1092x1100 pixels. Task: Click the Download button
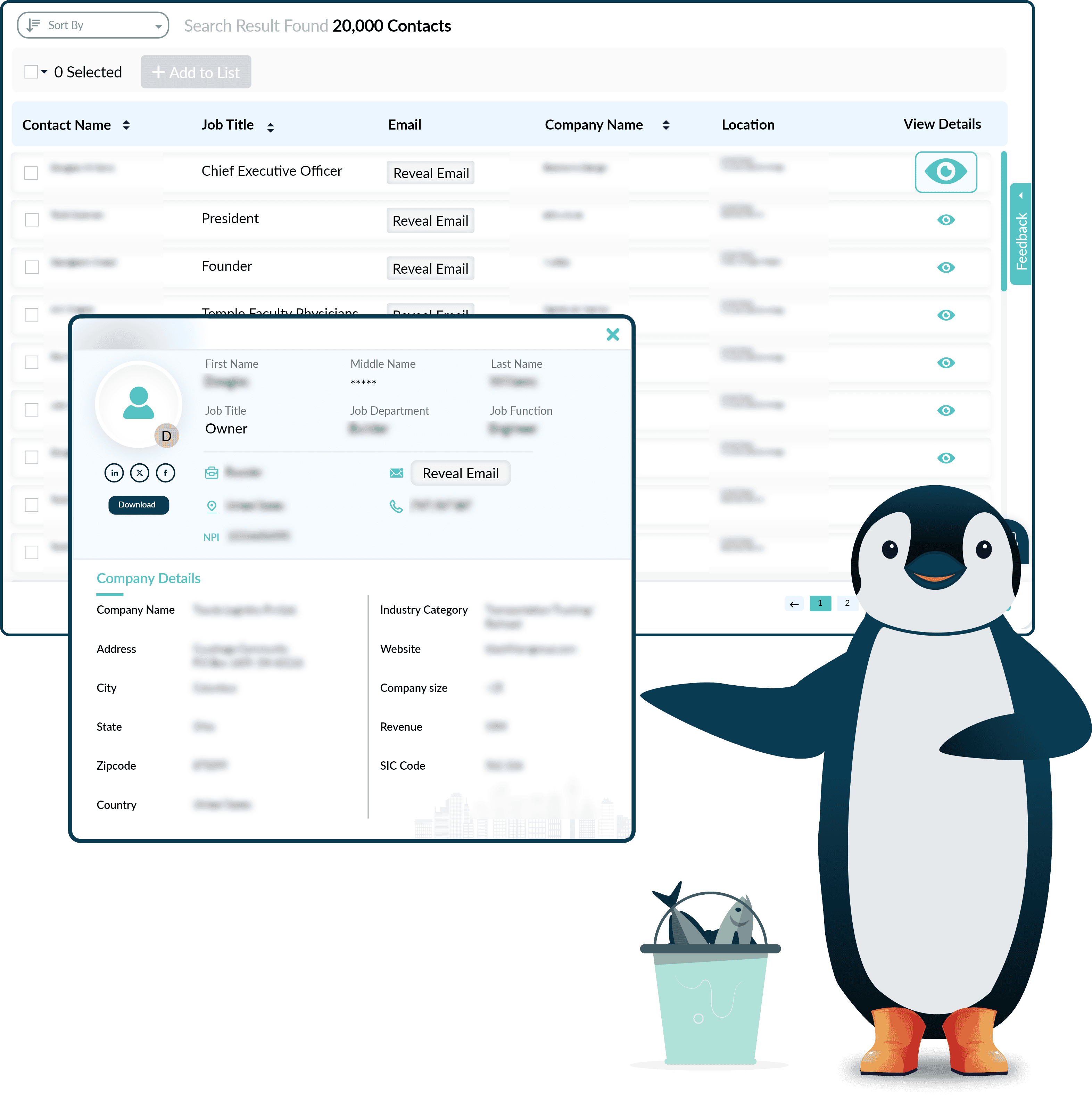(138, 505)
